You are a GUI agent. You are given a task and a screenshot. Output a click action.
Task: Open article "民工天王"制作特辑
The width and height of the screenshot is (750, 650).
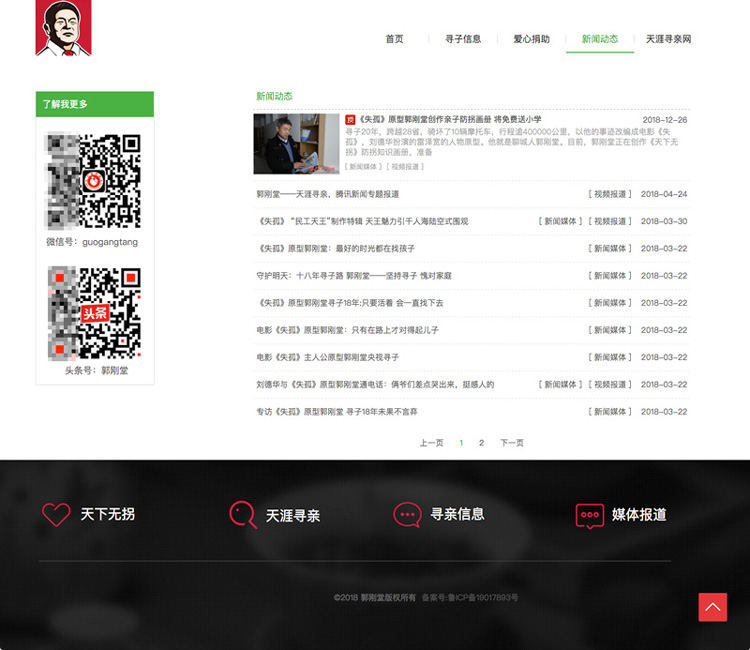tap(363, 221)
